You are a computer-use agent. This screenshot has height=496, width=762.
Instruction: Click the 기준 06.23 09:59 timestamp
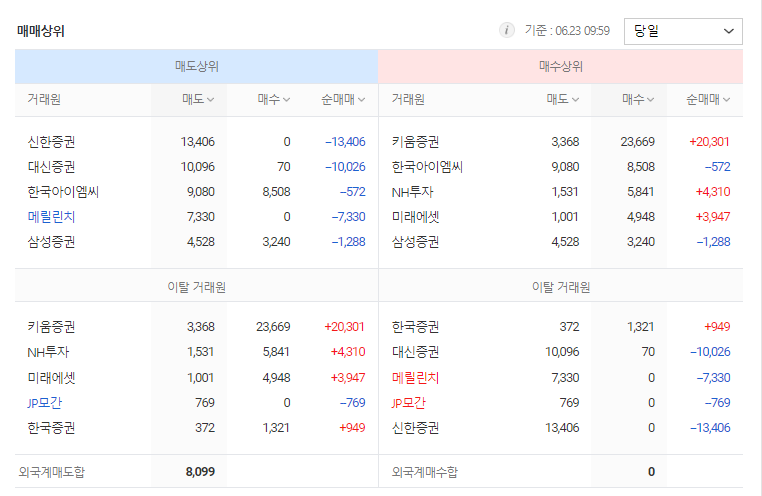pos(567,31)
